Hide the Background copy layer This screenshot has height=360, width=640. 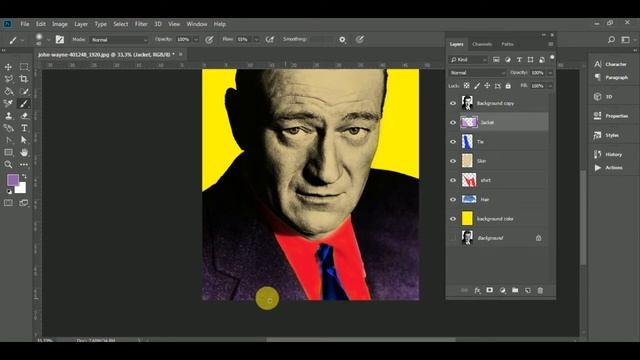(x=453, y=103)
